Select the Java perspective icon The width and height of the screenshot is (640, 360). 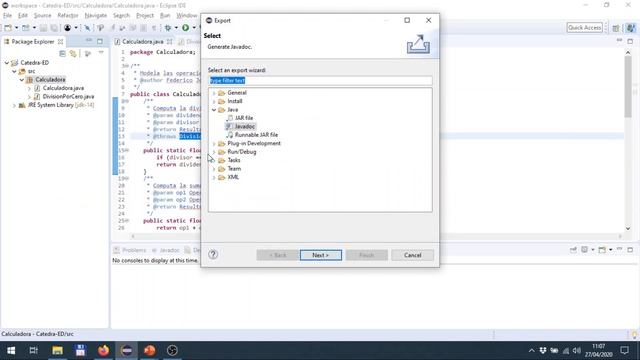coord(631,28)
